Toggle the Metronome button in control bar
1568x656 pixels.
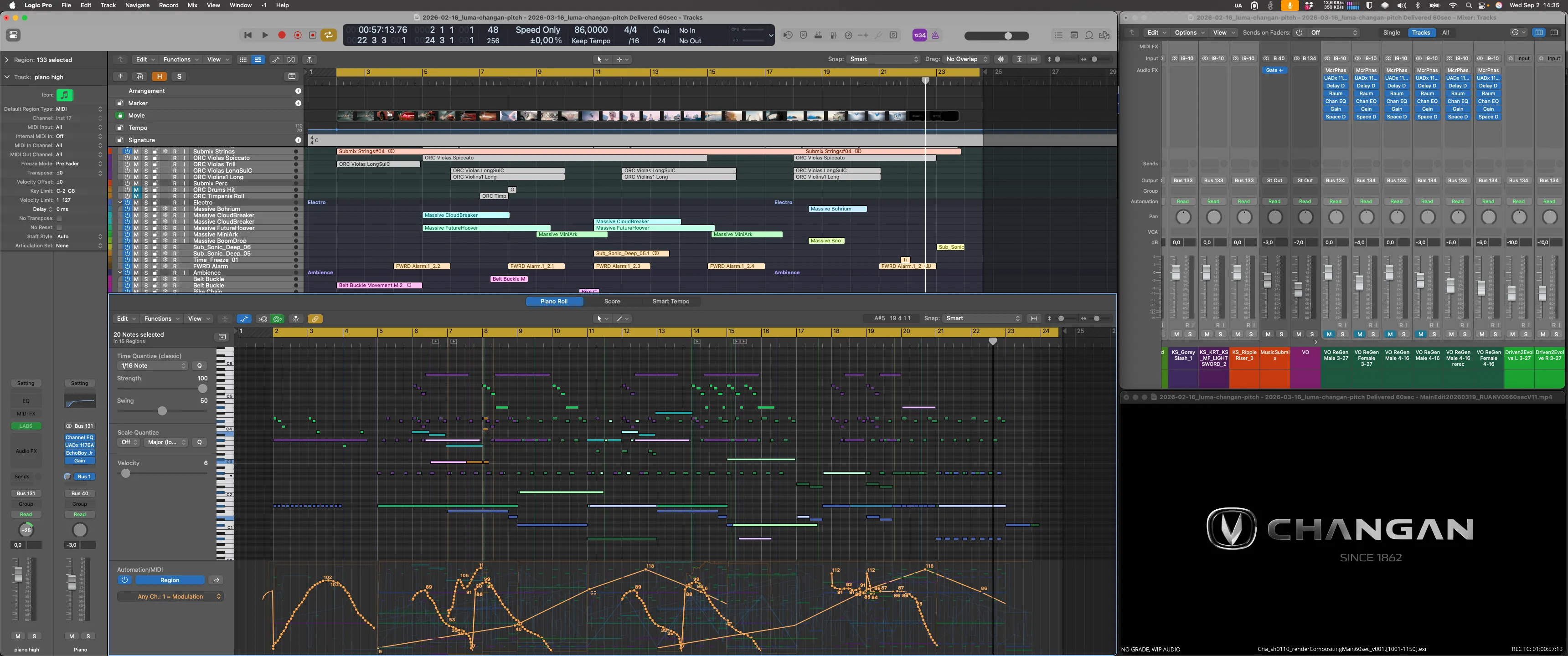[x=935, y=35]
